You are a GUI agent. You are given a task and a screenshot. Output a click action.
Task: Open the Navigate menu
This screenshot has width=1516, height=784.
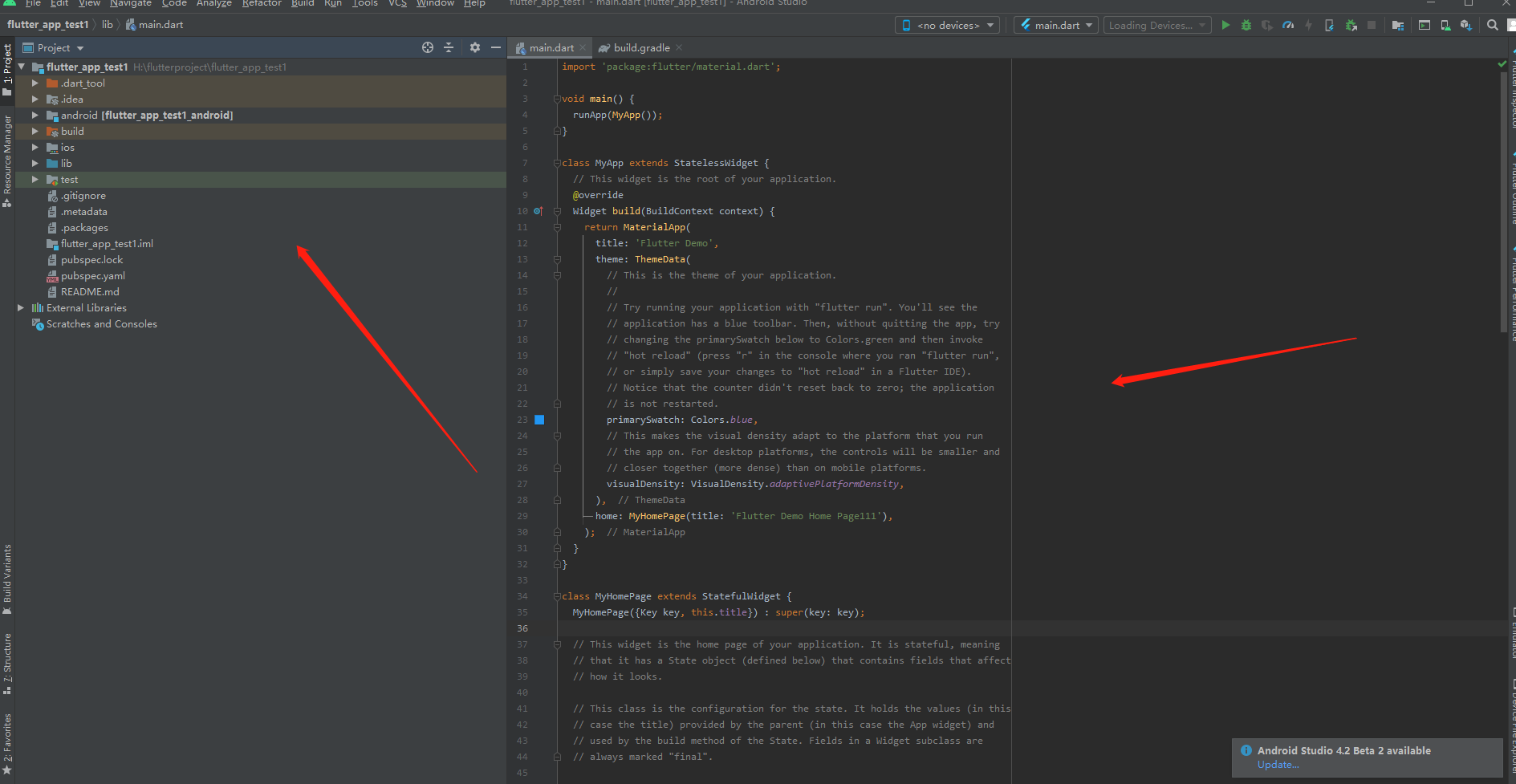click(x=131, y=4)
